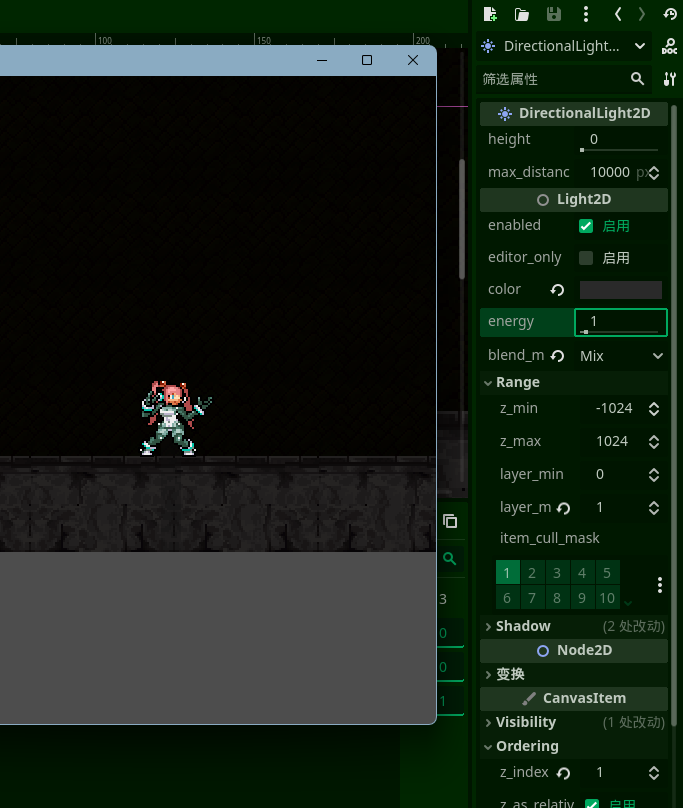The width and height of the screenshot is (683, 808).
Task: Collapse the Range section
Action: [517, 382]
